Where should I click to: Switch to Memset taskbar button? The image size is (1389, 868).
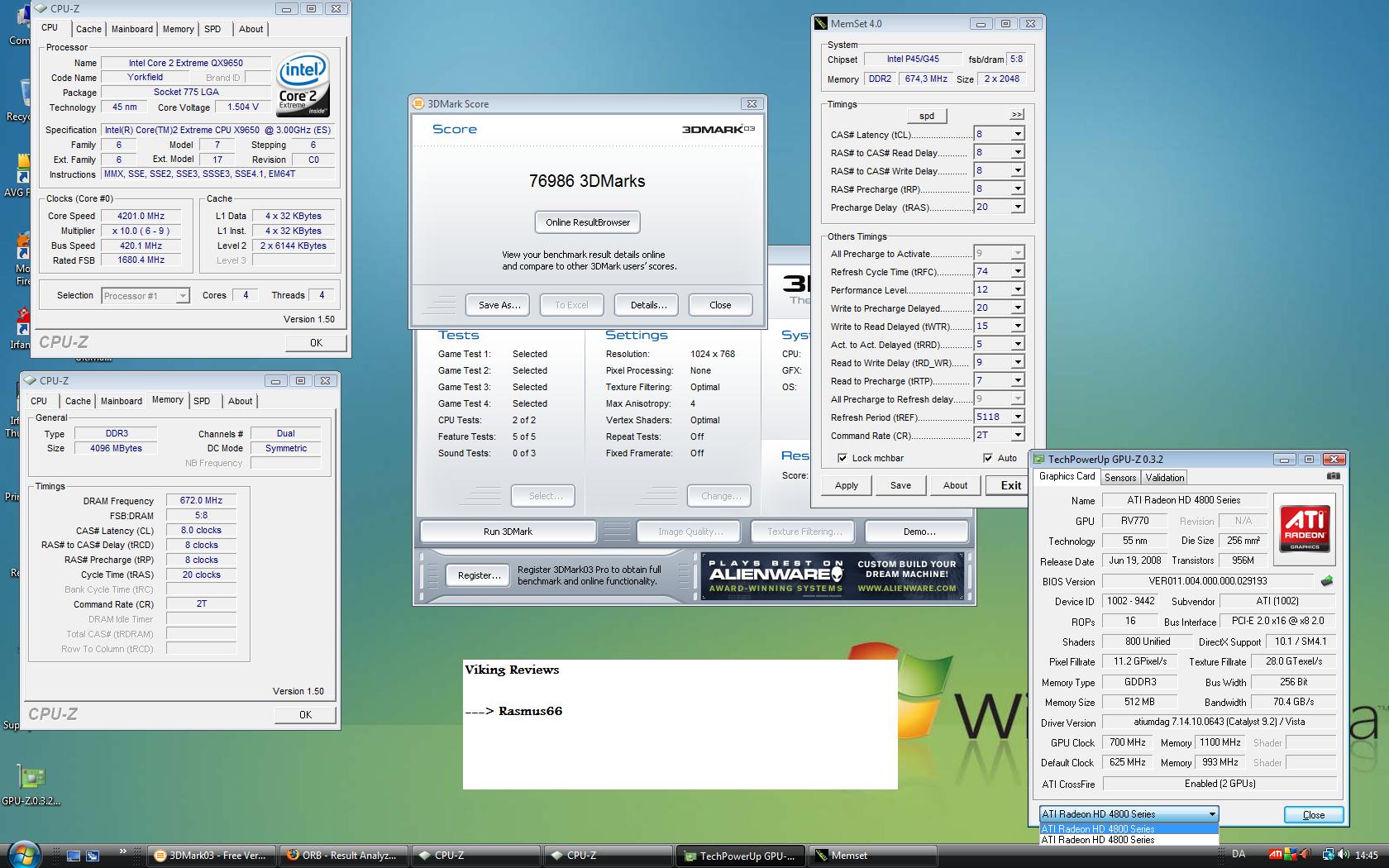(873, 856)
